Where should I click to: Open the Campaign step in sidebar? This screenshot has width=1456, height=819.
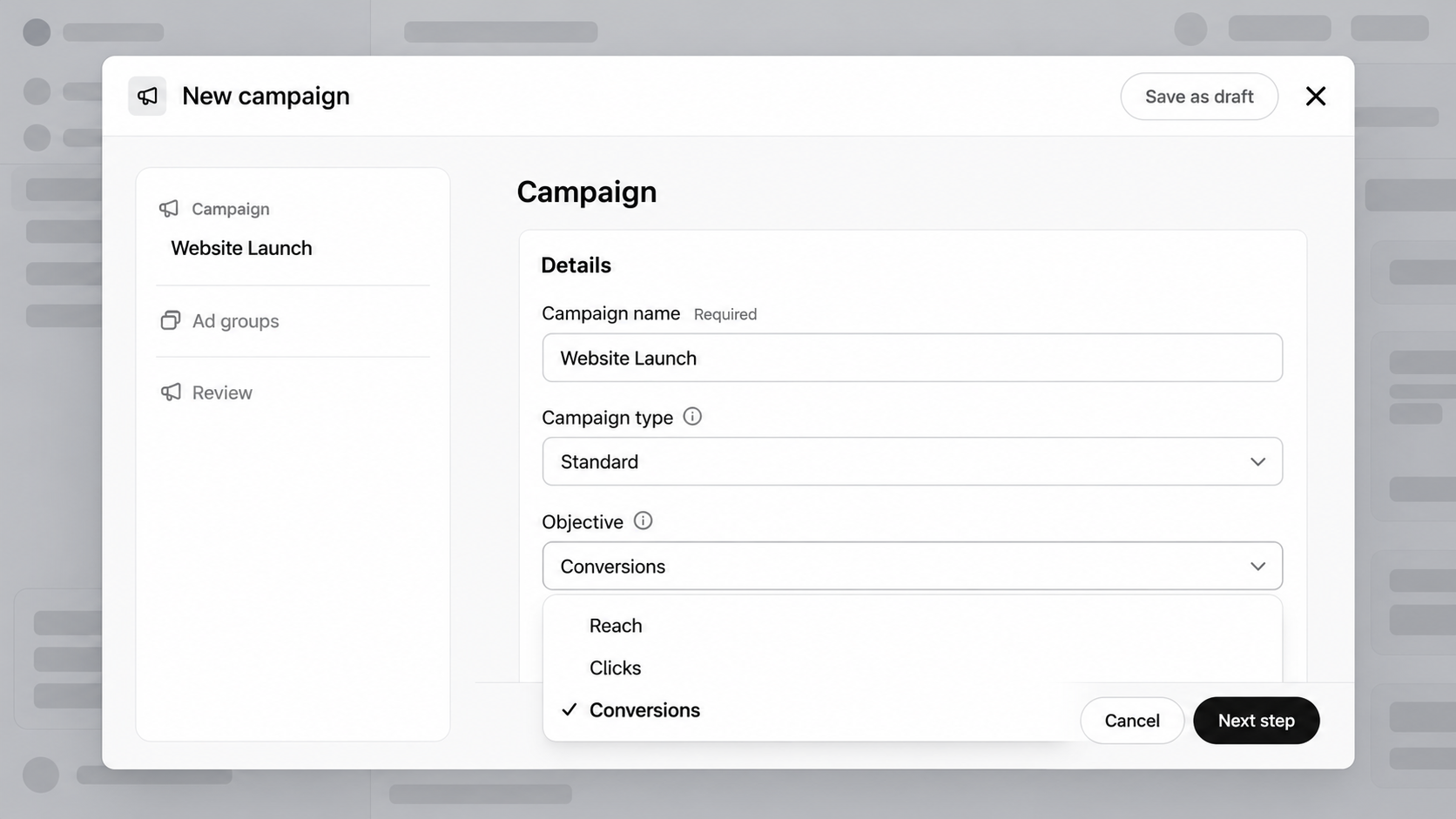(230, 209)
